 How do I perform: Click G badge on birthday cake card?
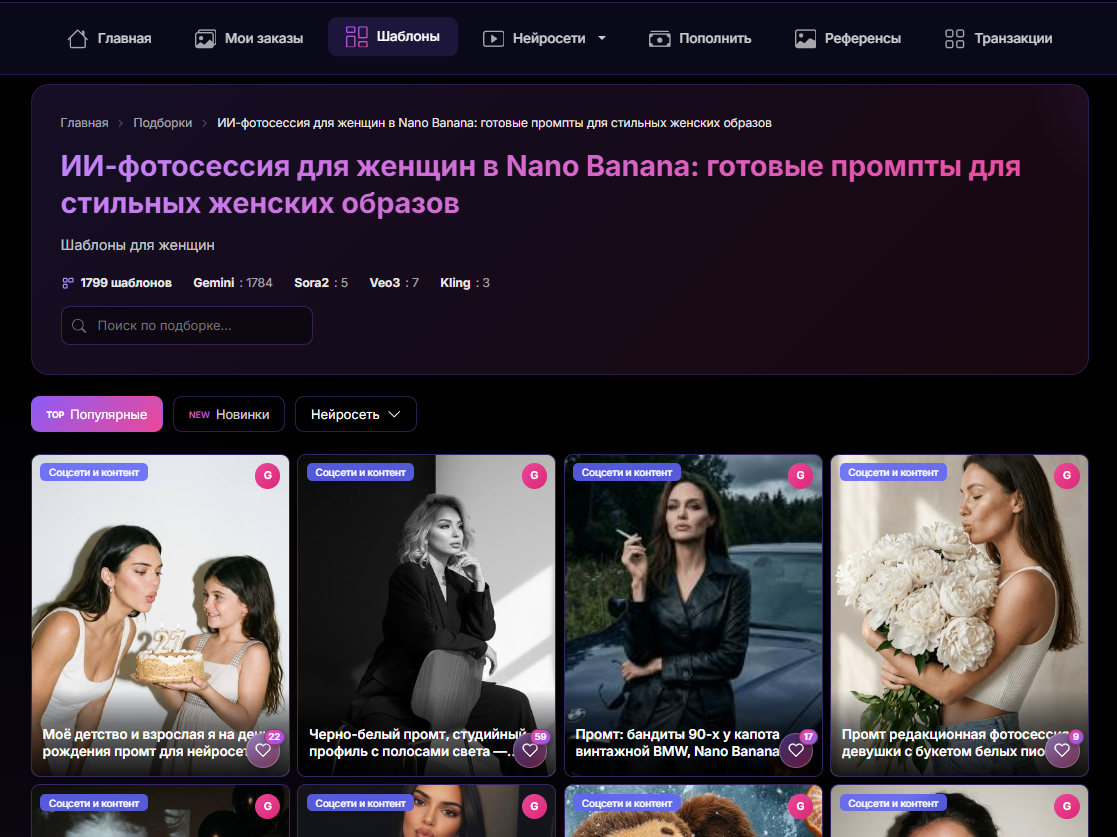[x=268, y=475]
